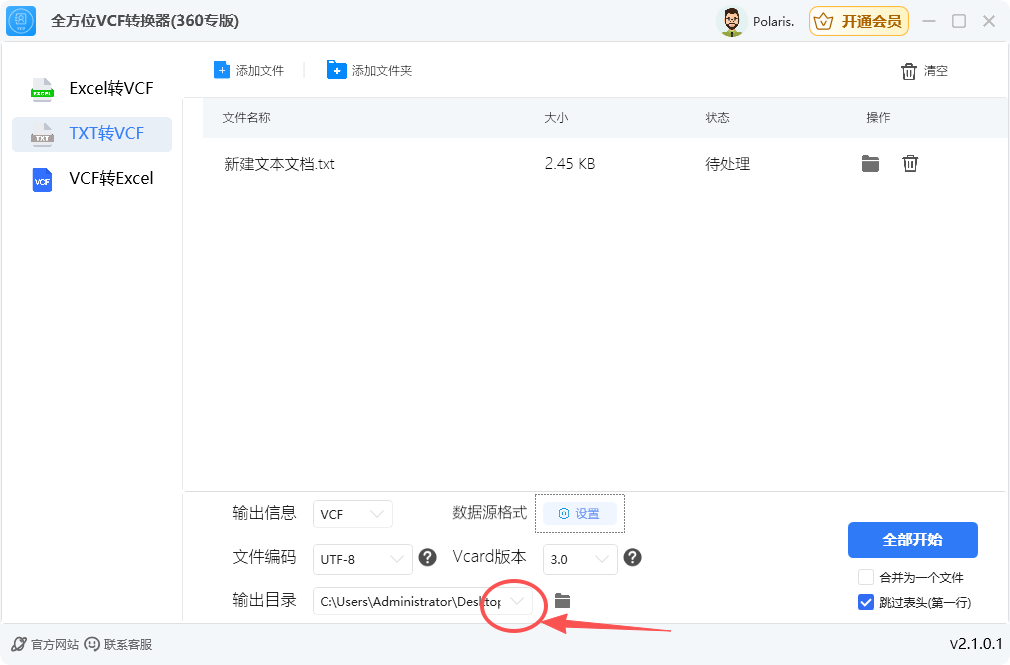The image size is (1010, 665).
Task: Open folder location for 新建文本文档.txt
Action: (869, 163)
